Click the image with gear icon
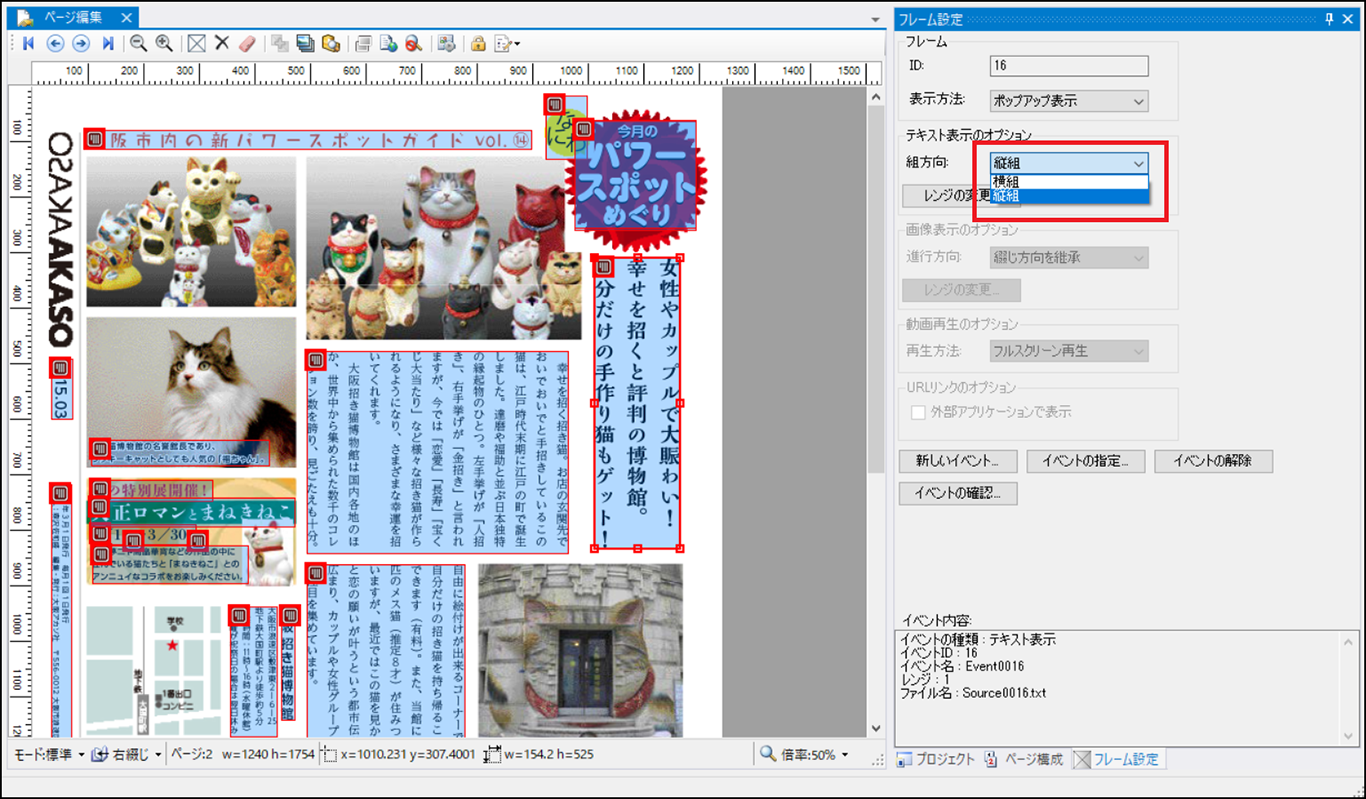 click(446, 43)
